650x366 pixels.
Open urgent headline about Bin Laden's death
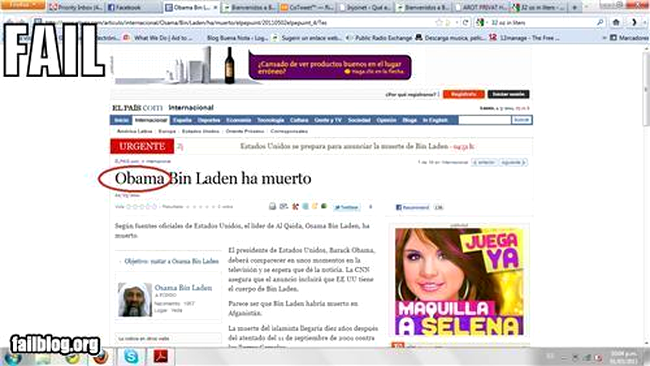(x=344, y=146)
